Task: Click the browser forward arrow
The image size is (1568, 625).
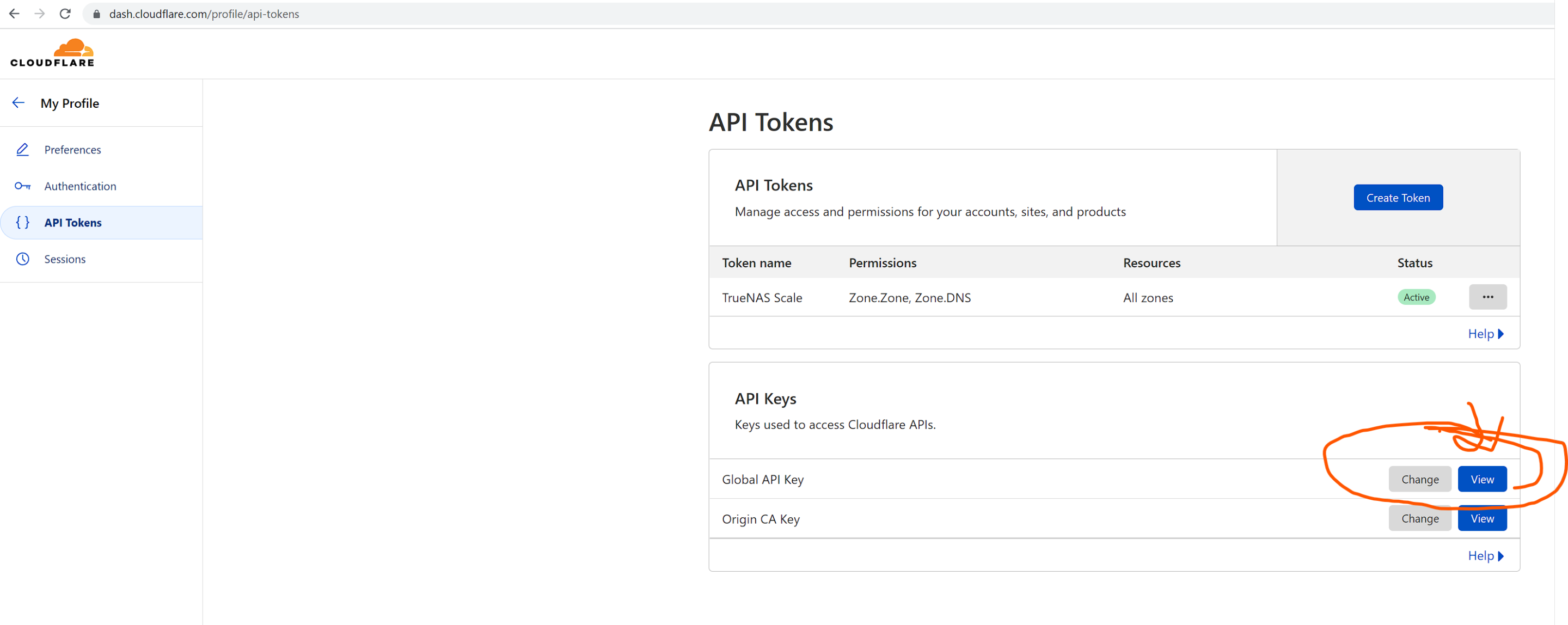Action: click(40, 14)
